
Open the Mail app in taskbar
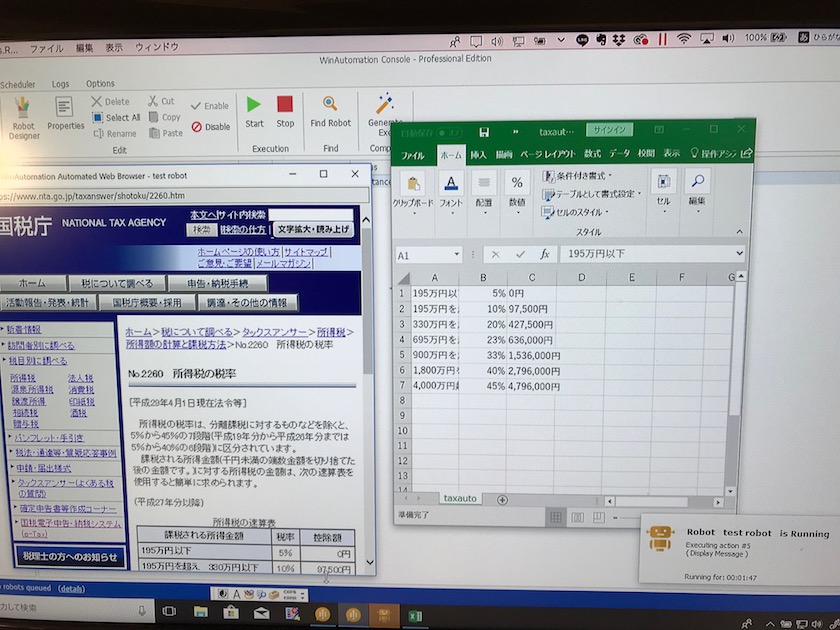point(261,613)
